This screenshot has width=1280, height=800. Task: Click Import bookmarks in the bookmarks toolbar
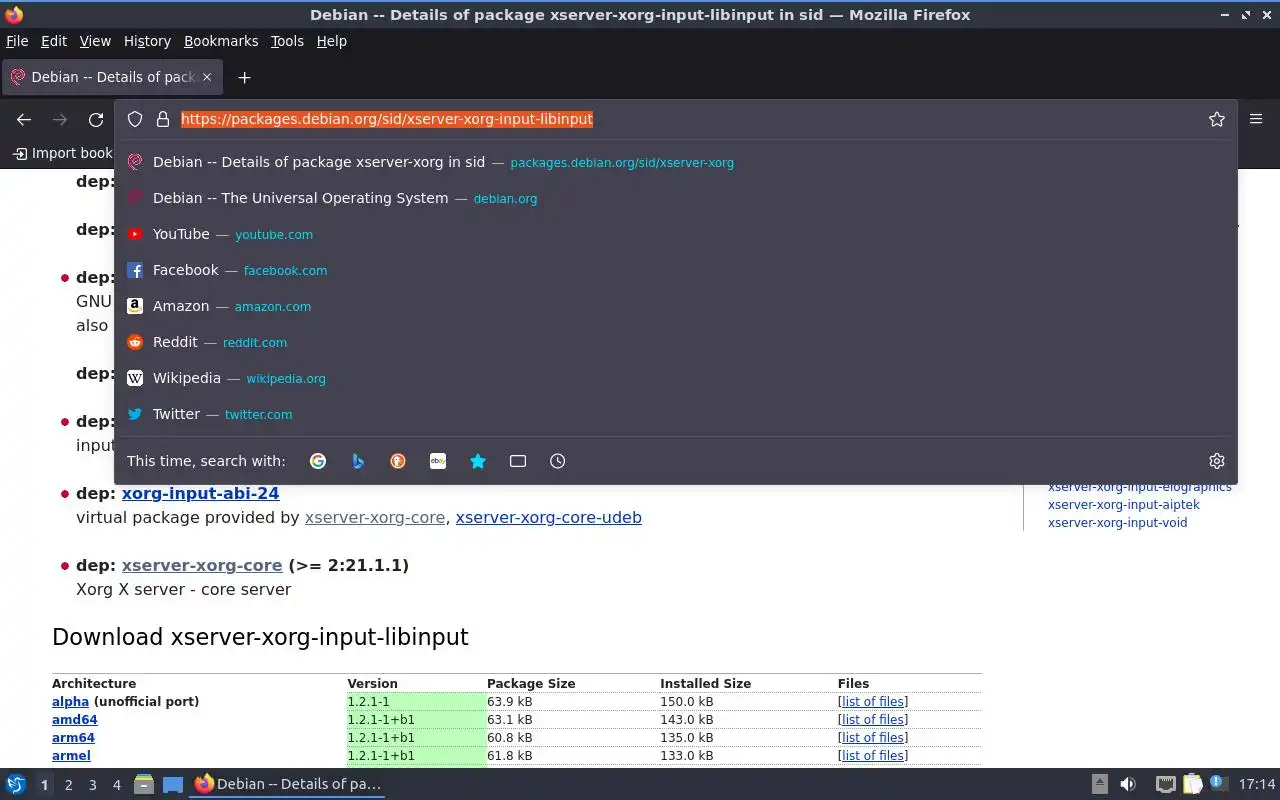62,153
